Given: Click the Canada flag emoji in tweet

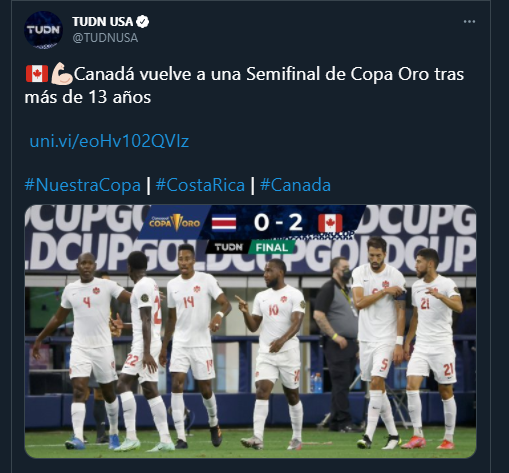Looking at the screenshot, I should [37, 74].
